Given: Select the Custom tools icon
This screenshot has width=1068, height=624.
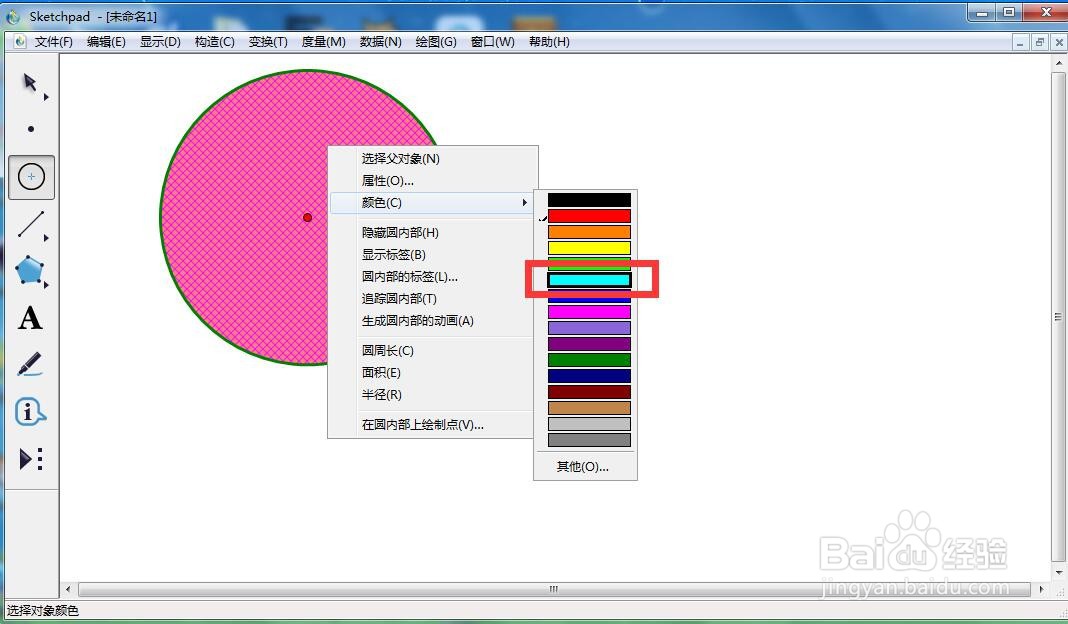Looking at the screenshot, I should pyautogui.click(x=31, y=459).
